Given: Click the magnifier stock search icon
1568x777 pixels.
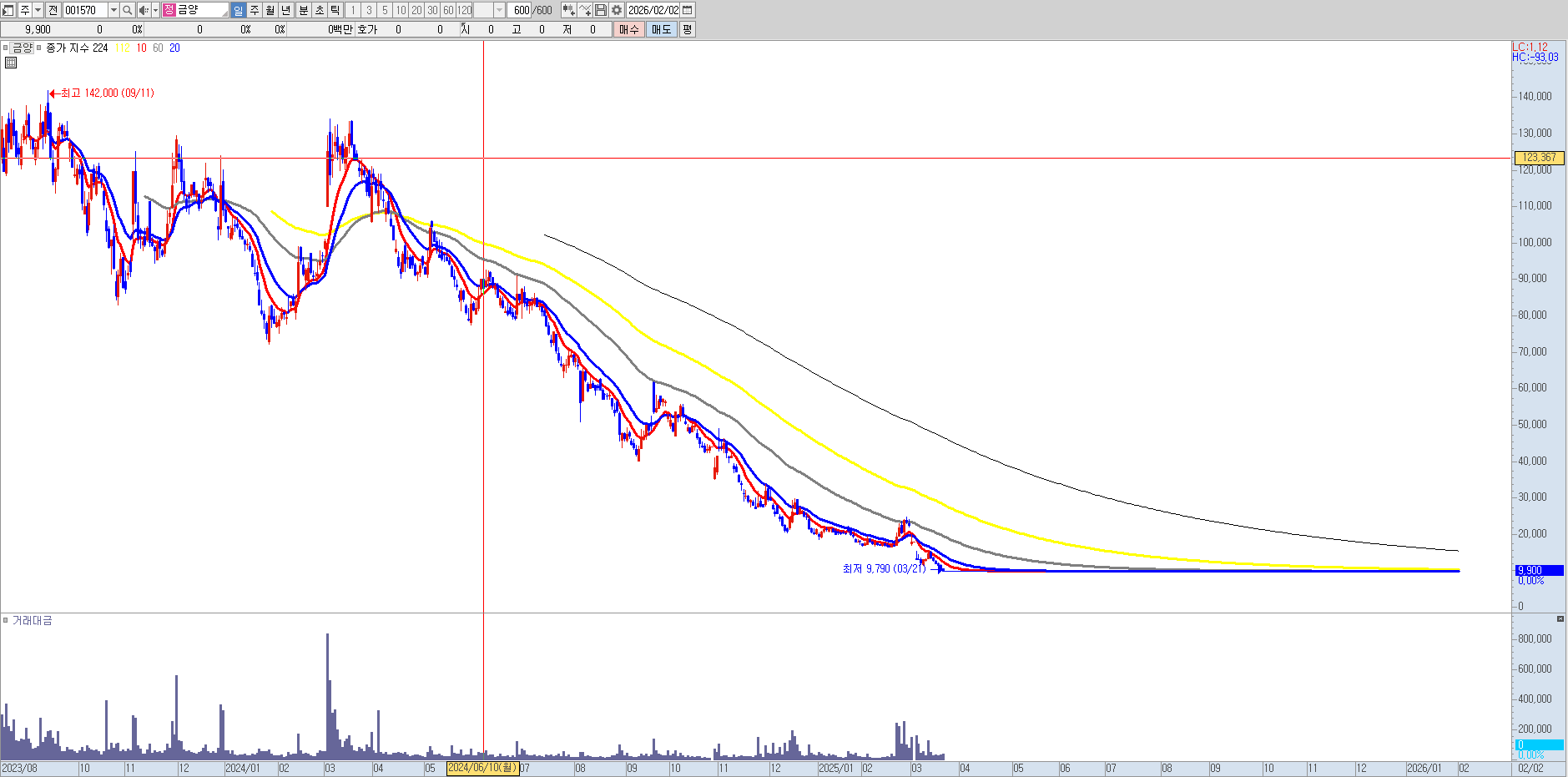Looking at the screenshot, I should click(x=127, y=10).
